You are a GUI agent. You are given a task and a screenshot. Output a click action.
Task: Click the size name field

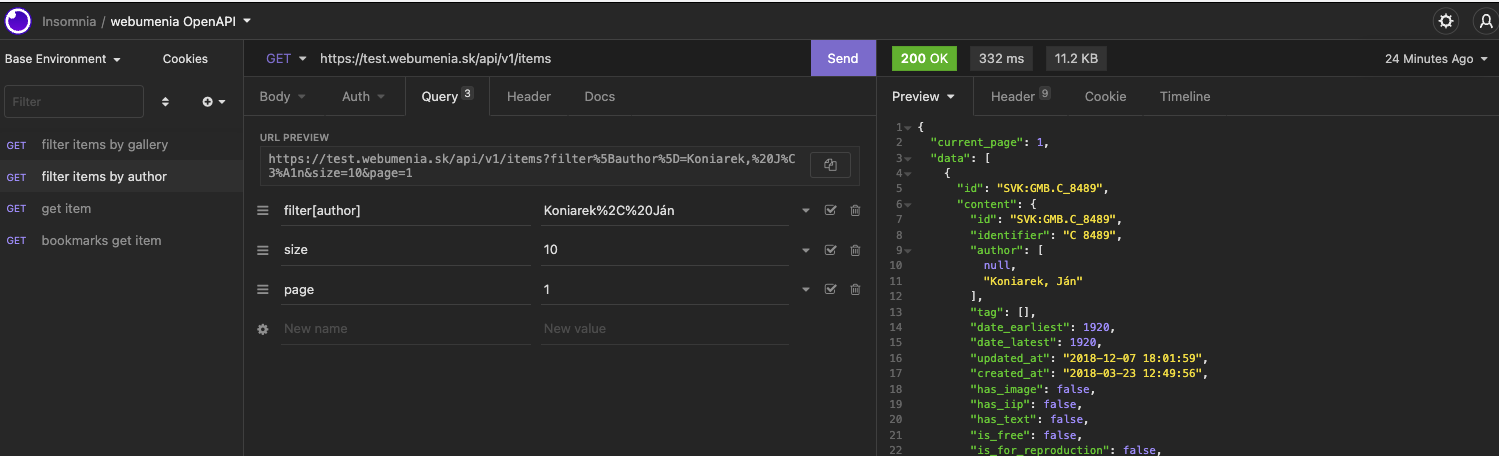[405, 250]
